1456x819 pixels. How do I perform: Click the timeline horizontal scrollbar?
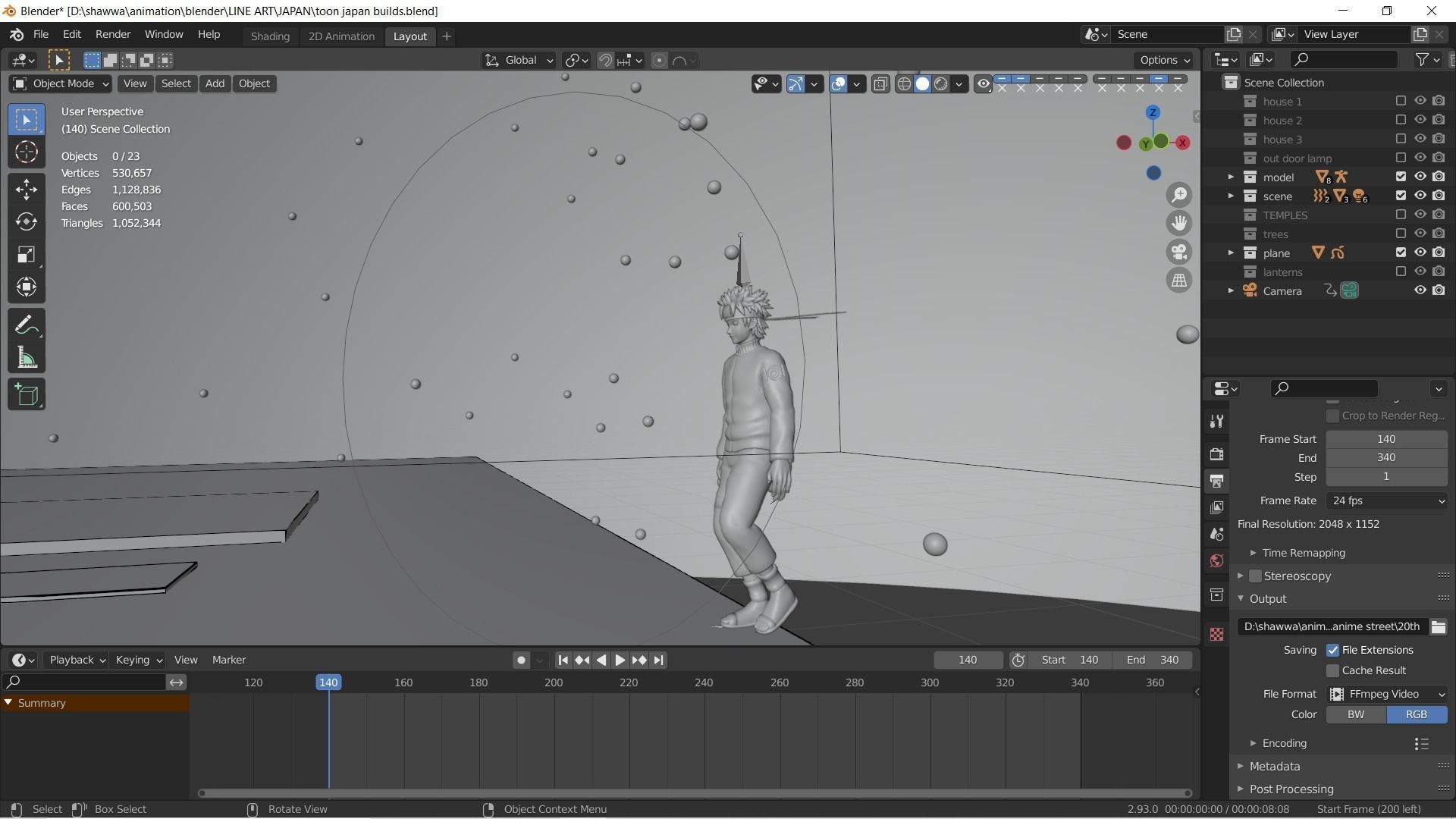coord(695,793)
